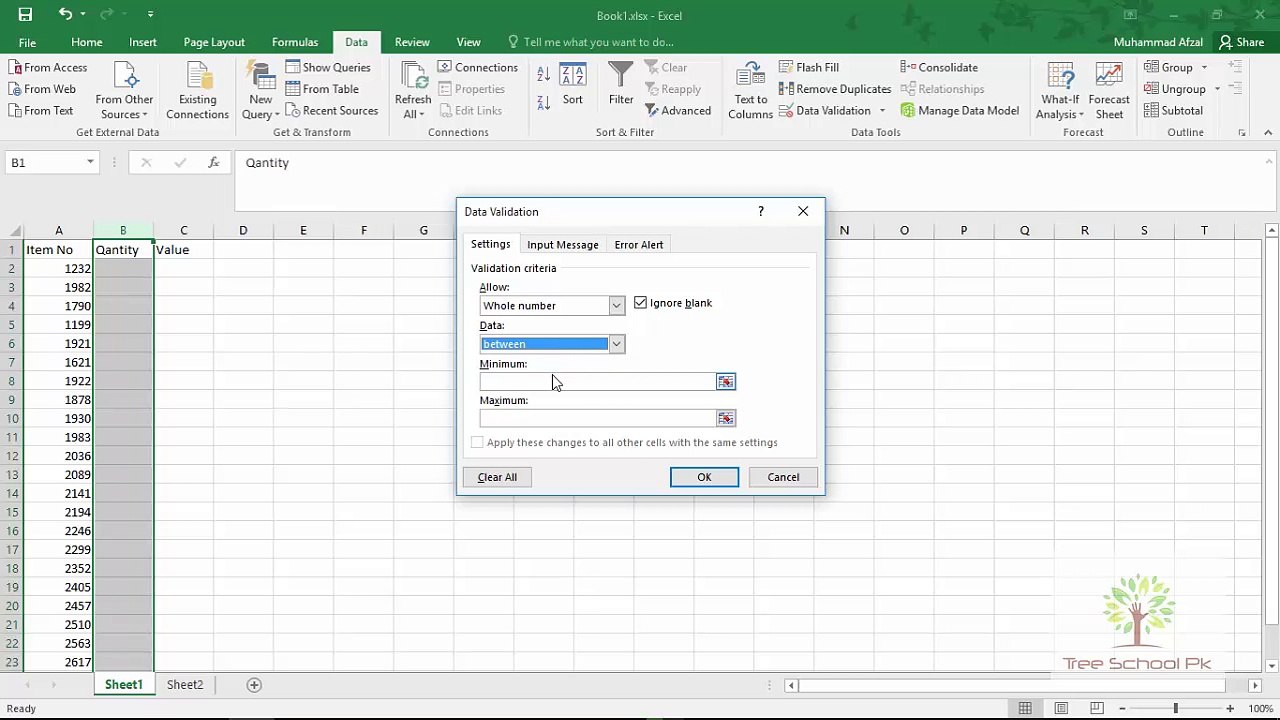Click the Remove Duplicates icon

[x=786, y=89]
